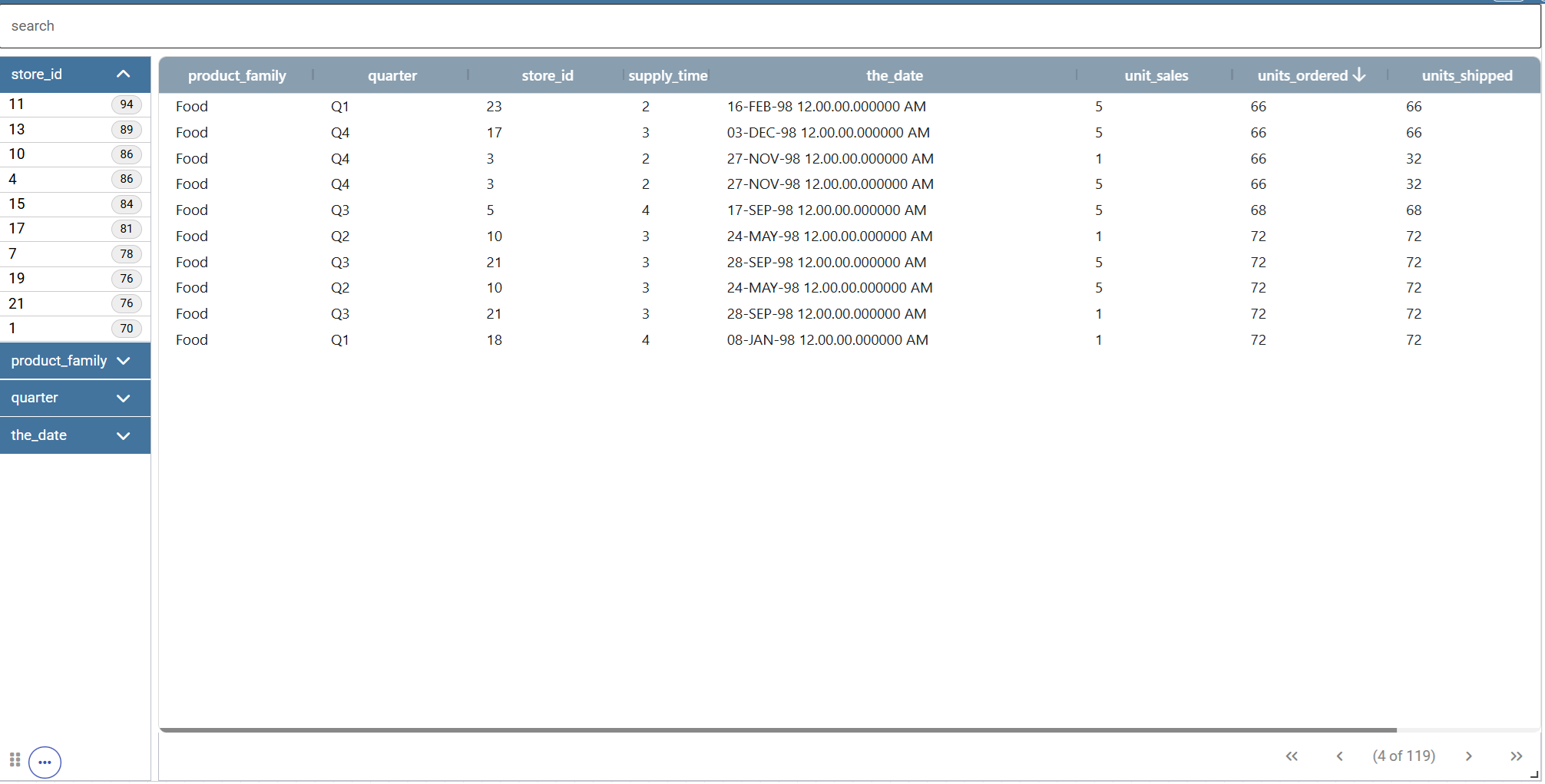Click the count badge 70
This screenshot has height=784, width=1545.
coord(127,329)
